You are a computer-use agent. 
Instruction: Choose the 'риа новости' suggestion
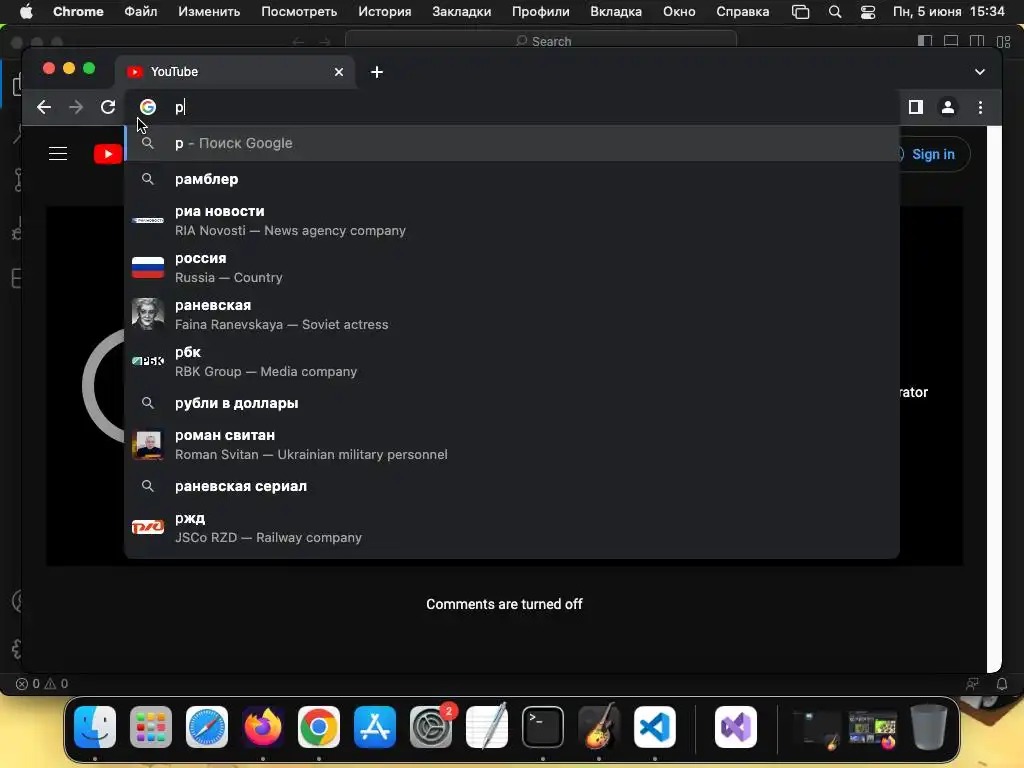[512, 221]
